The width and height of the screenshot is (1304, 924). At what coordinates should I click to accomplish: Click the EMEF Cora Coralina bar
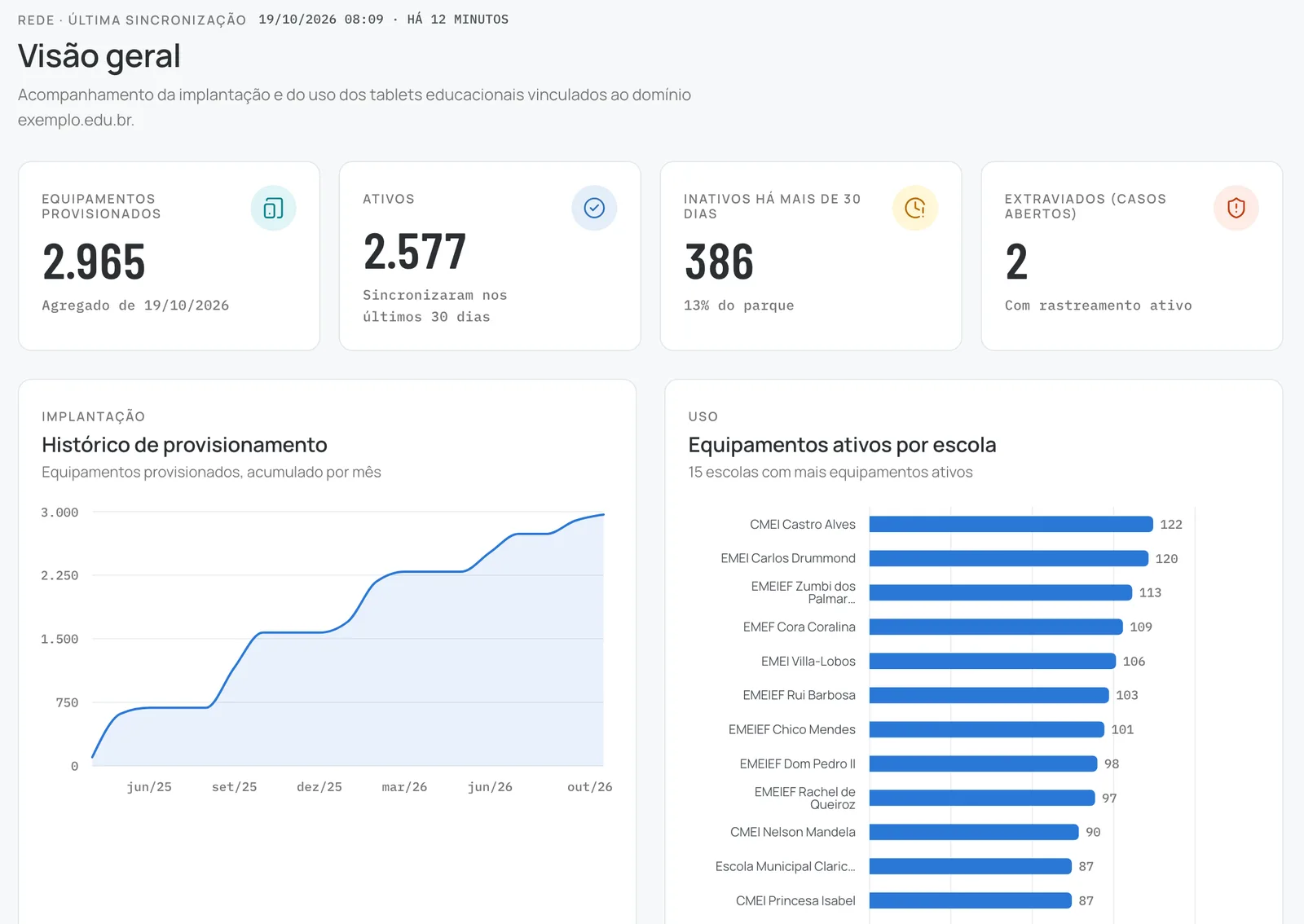(x=996, y=627)
